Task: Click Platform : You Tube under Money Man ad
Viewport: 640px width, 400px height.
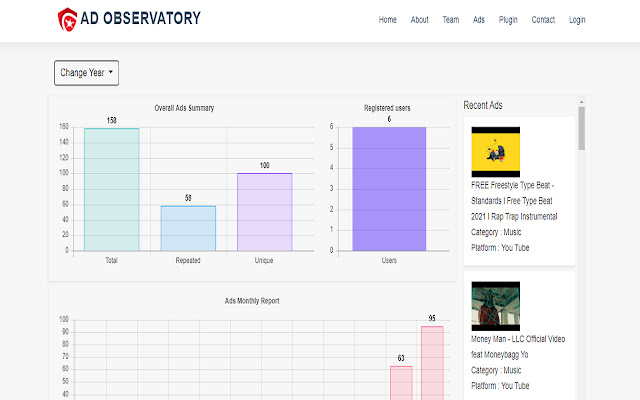Action: [500, 386]
